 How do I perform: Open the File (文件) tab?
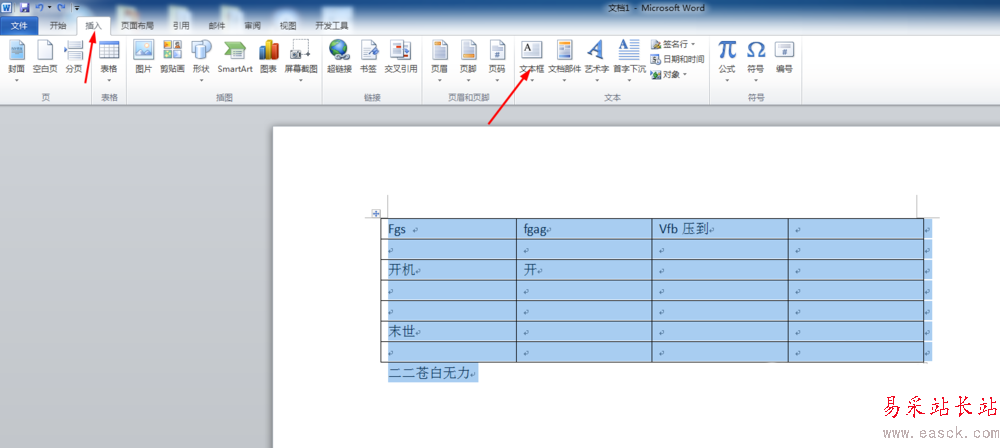click(19, 26)
